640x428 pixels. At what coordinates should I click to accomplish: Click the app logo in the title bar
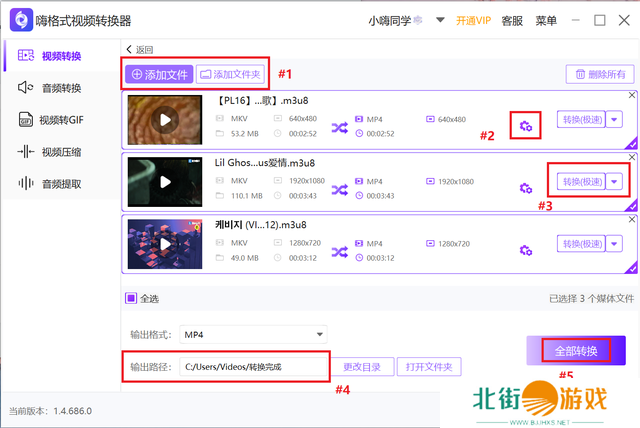coord(17,21)
